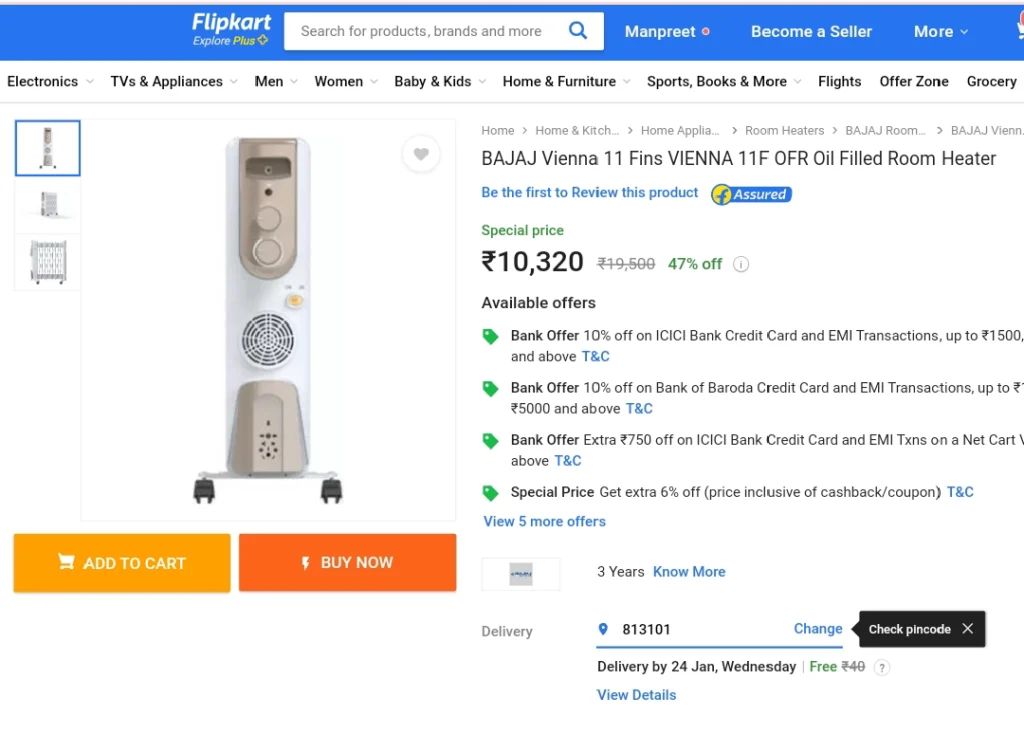
Task: Add heater to wishlist heart icon
Action: [421, 154]
